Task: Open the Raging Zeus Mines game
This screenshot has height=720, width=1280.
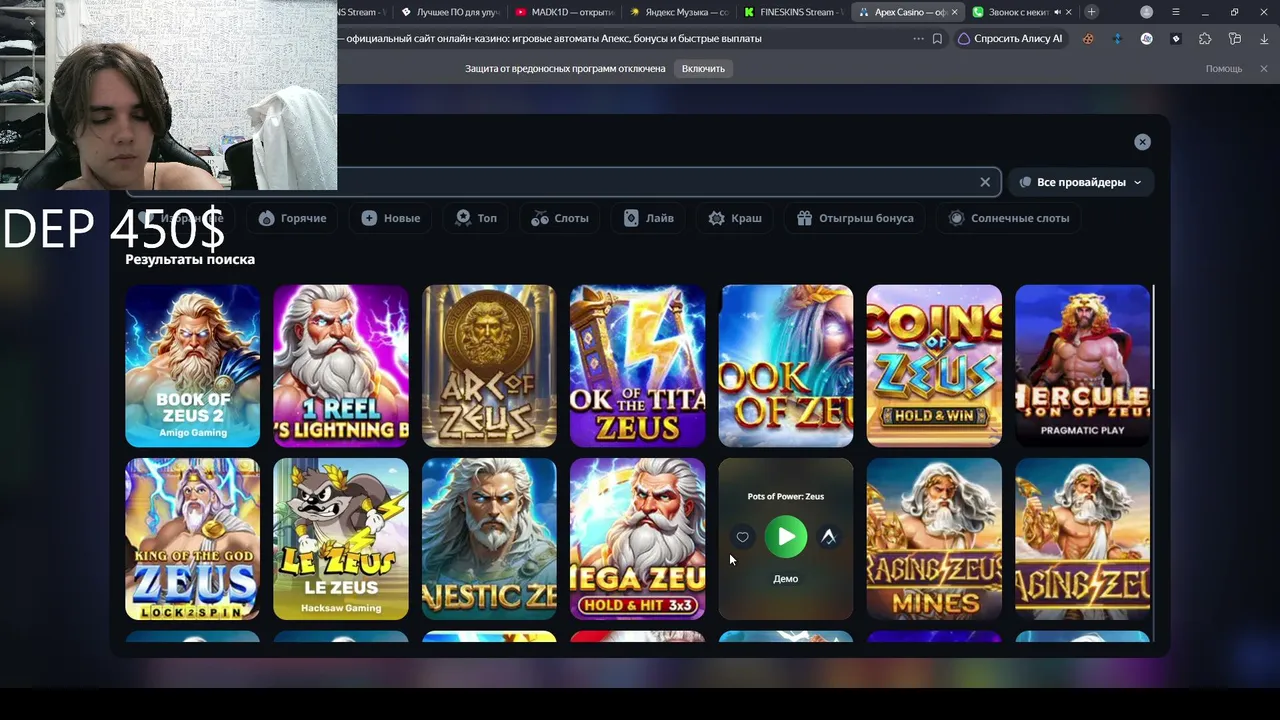Action: (x=934, y=539)
